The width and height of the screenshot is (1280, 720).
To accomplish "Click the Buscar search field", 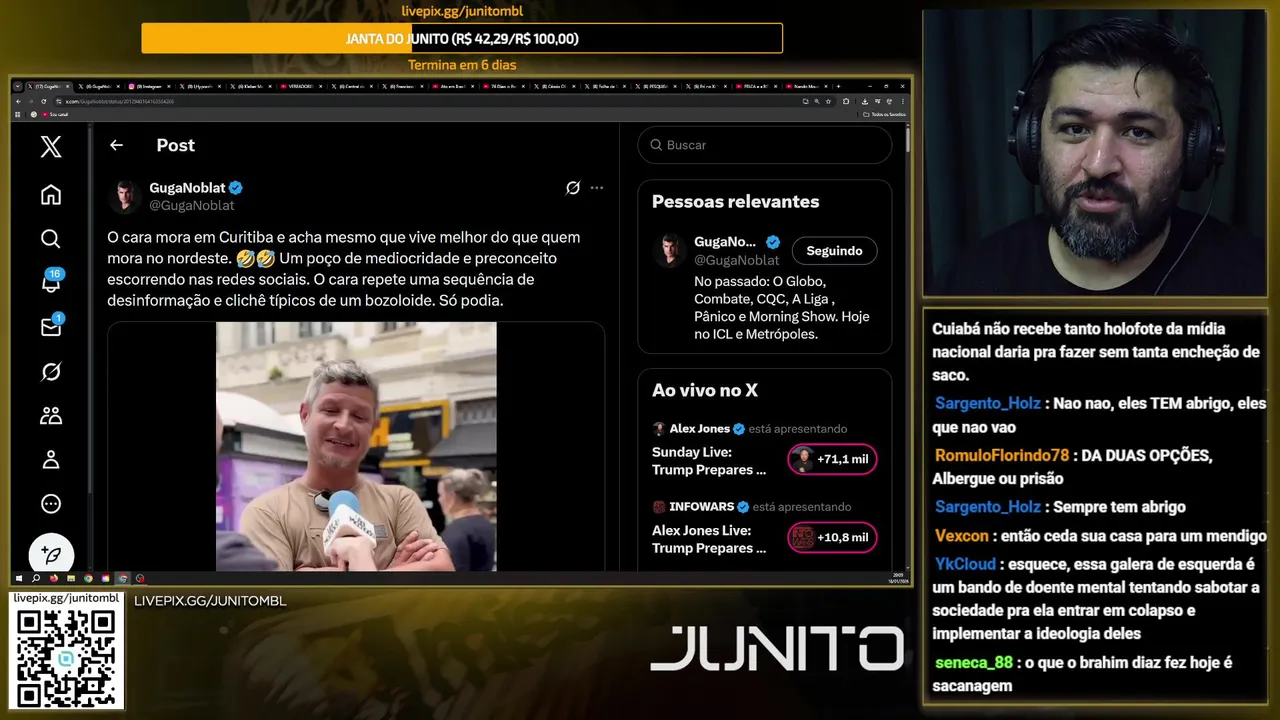I will pyautogui.click(x=765, y=145).
